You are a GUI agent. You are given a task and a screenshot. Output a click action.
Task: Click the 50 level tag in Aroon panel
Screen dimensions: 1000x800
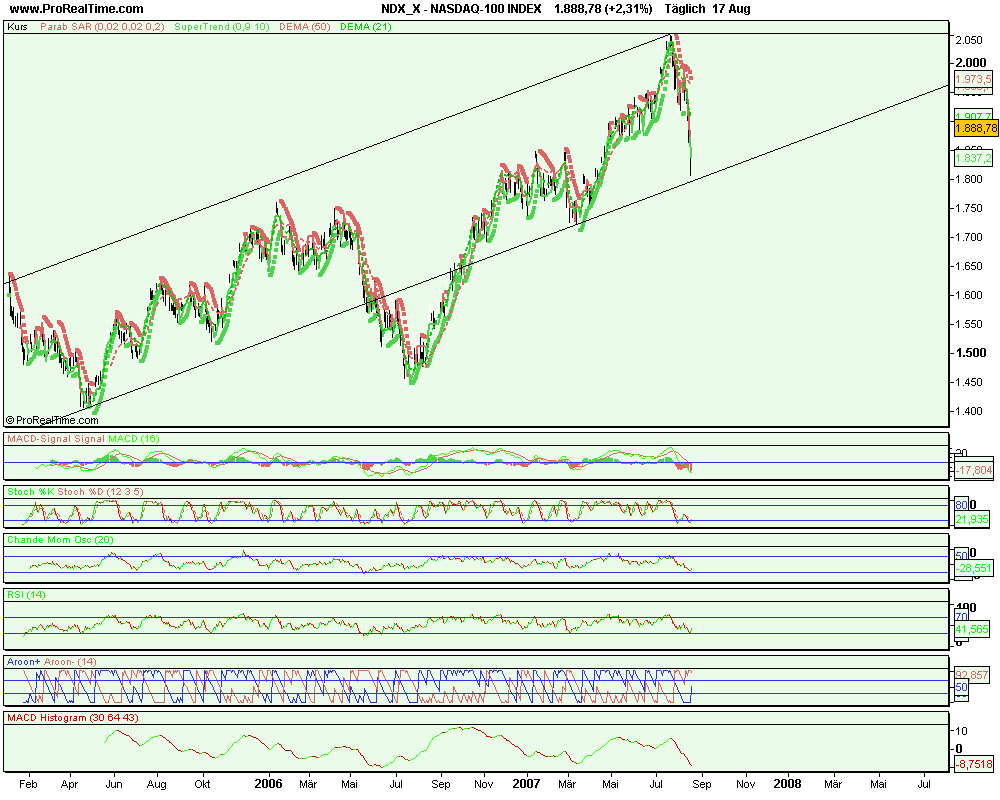[962, 687]
